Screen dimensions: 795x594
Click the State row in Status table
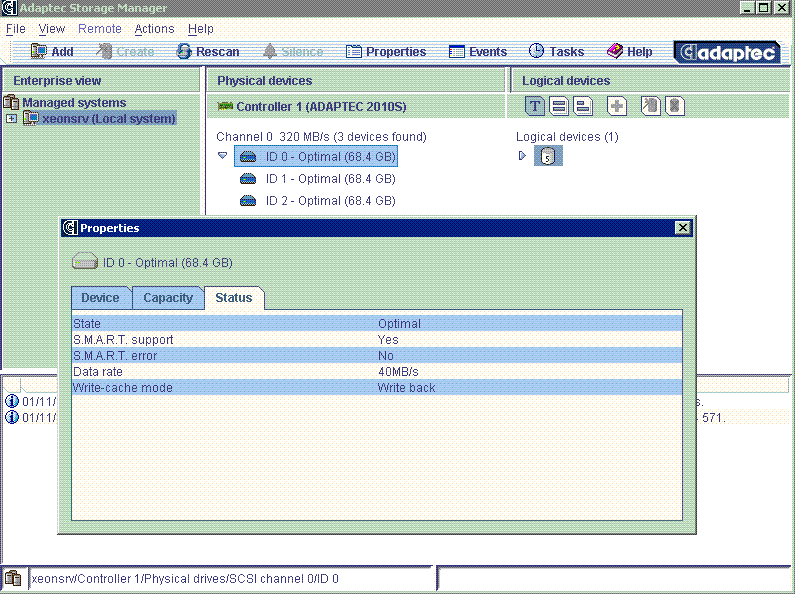[377, 323]
